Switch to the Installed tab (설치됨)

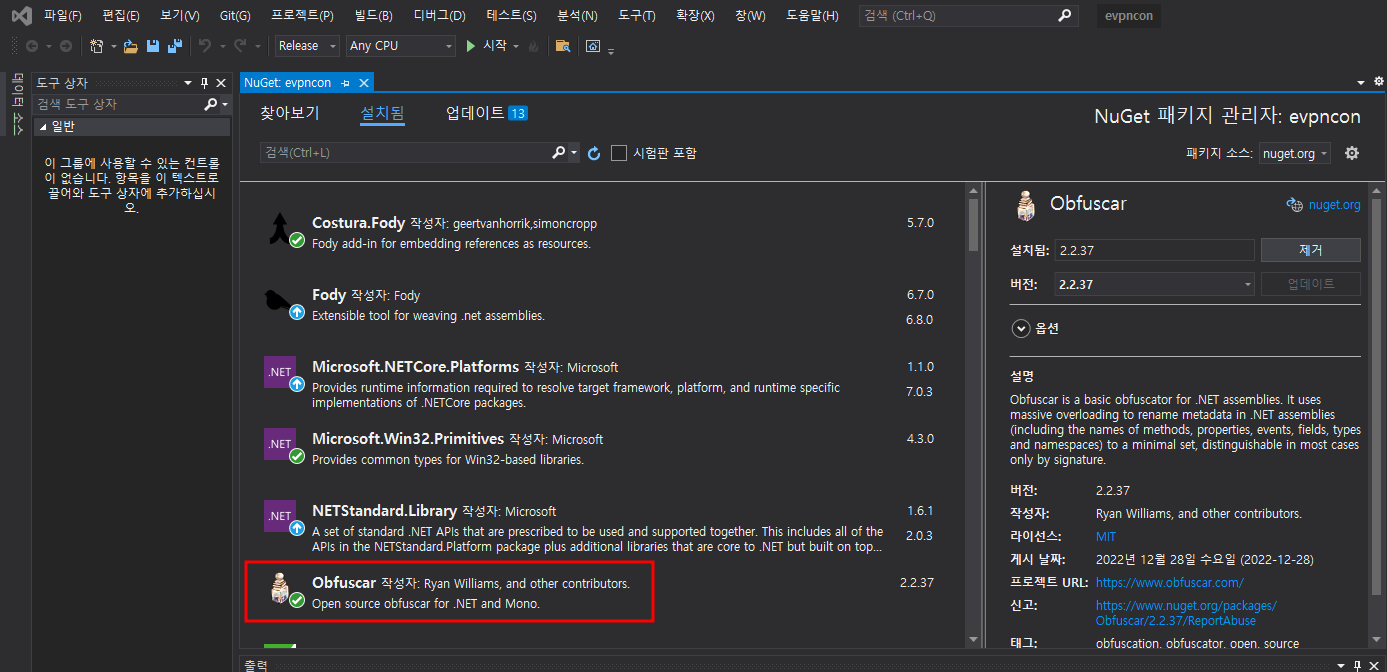(382, 113)
